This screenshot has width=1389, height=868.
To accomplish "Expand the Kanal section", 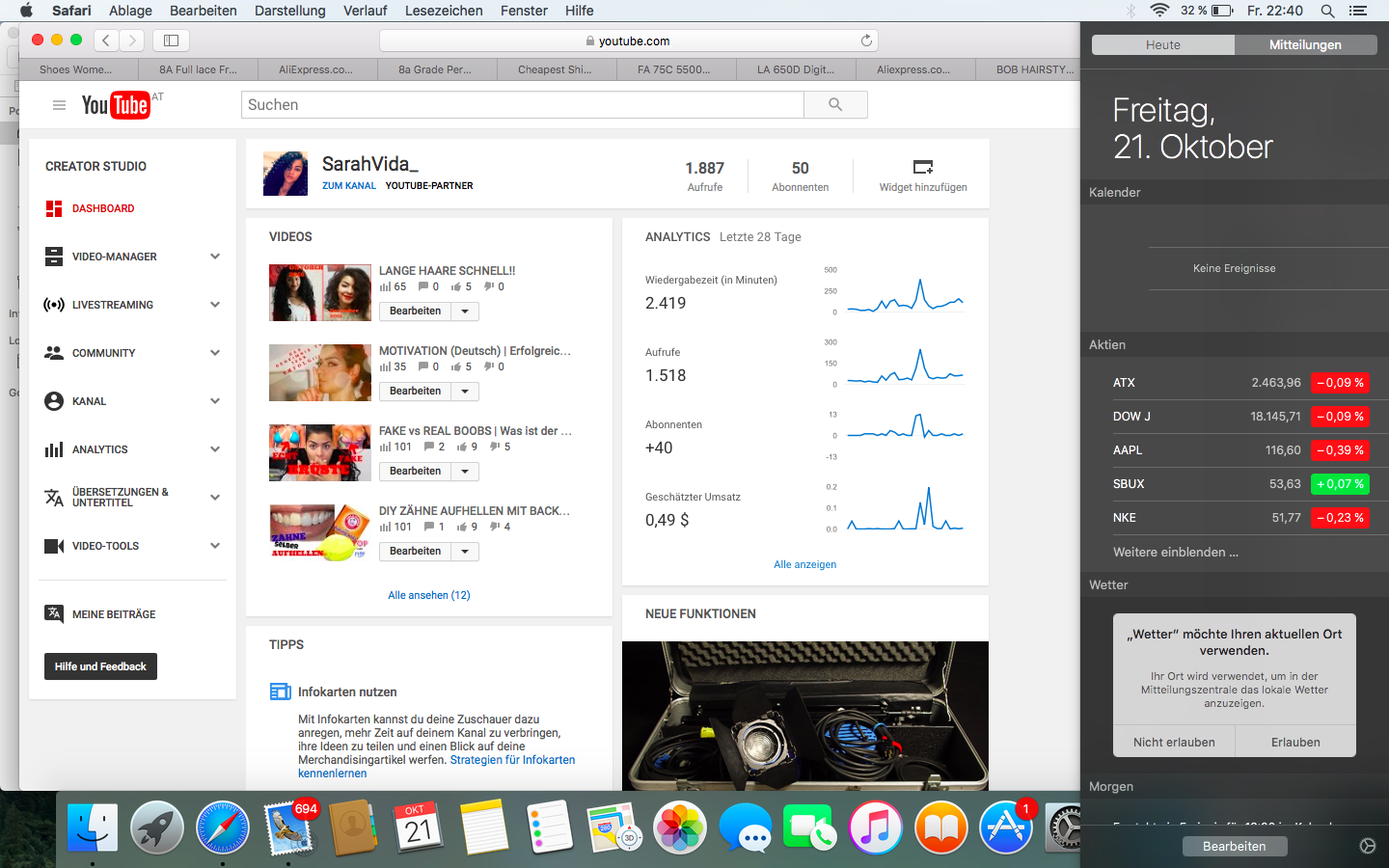I will (x=215, y=401).
